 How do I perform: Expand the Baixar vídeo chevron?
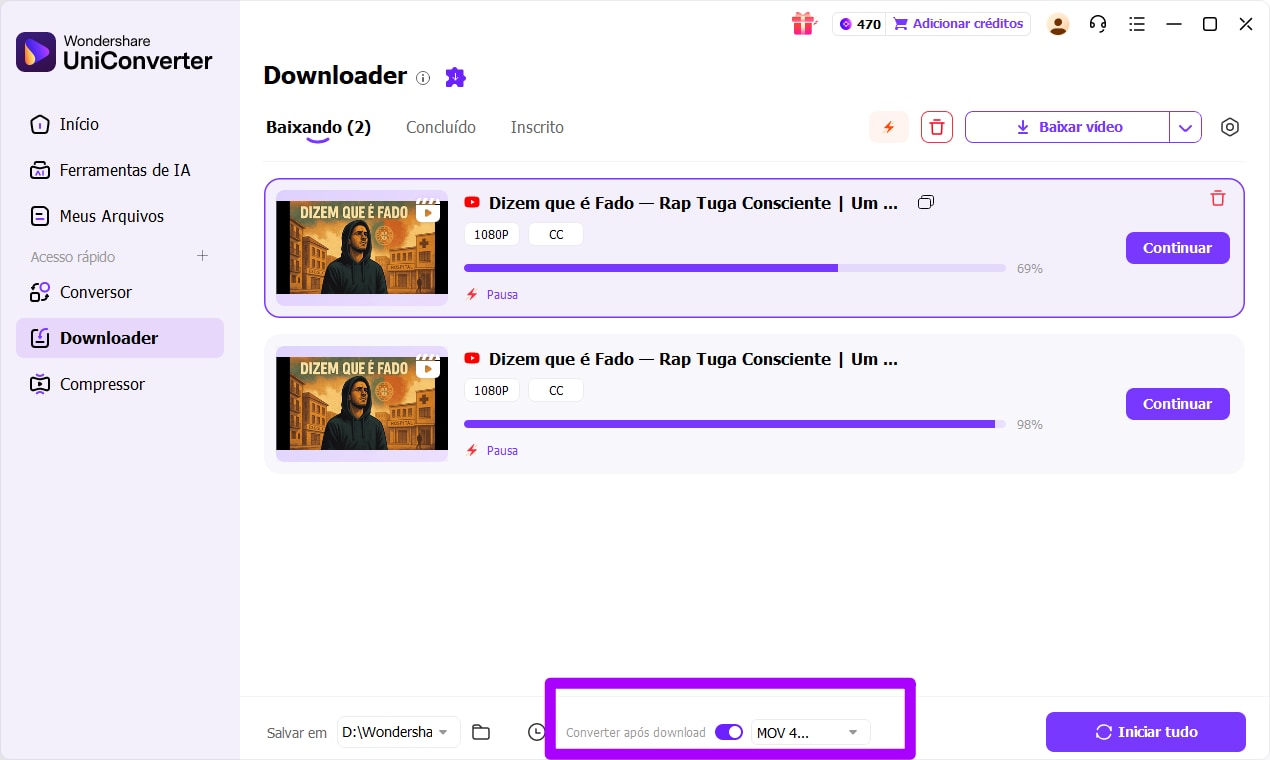1186,127
